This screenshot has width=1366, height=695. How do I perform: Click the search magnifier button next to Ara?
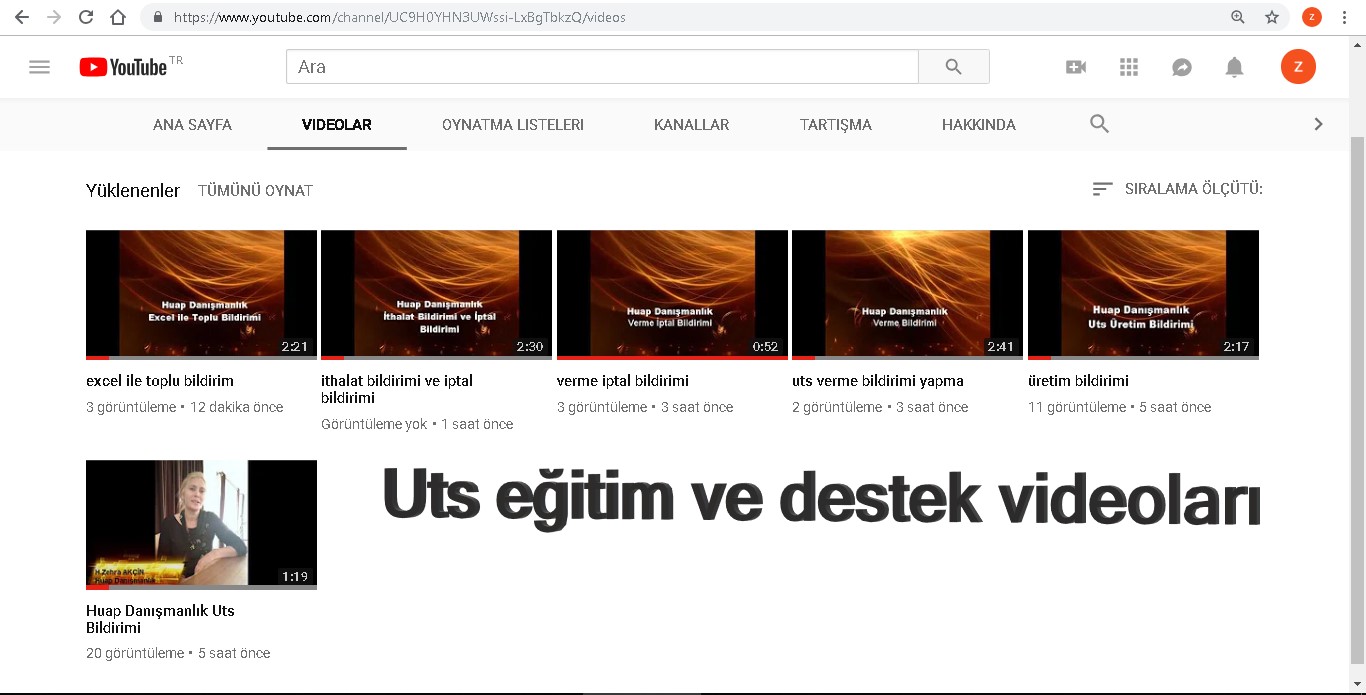point(953,67)
